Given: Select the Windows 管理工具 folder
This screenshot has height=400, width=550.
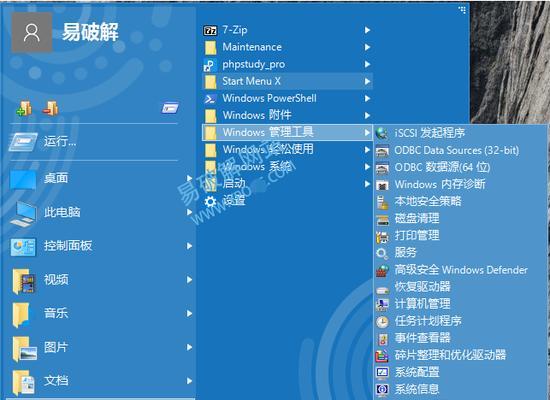Looking at the screenshot, I should tap(287, 132).
